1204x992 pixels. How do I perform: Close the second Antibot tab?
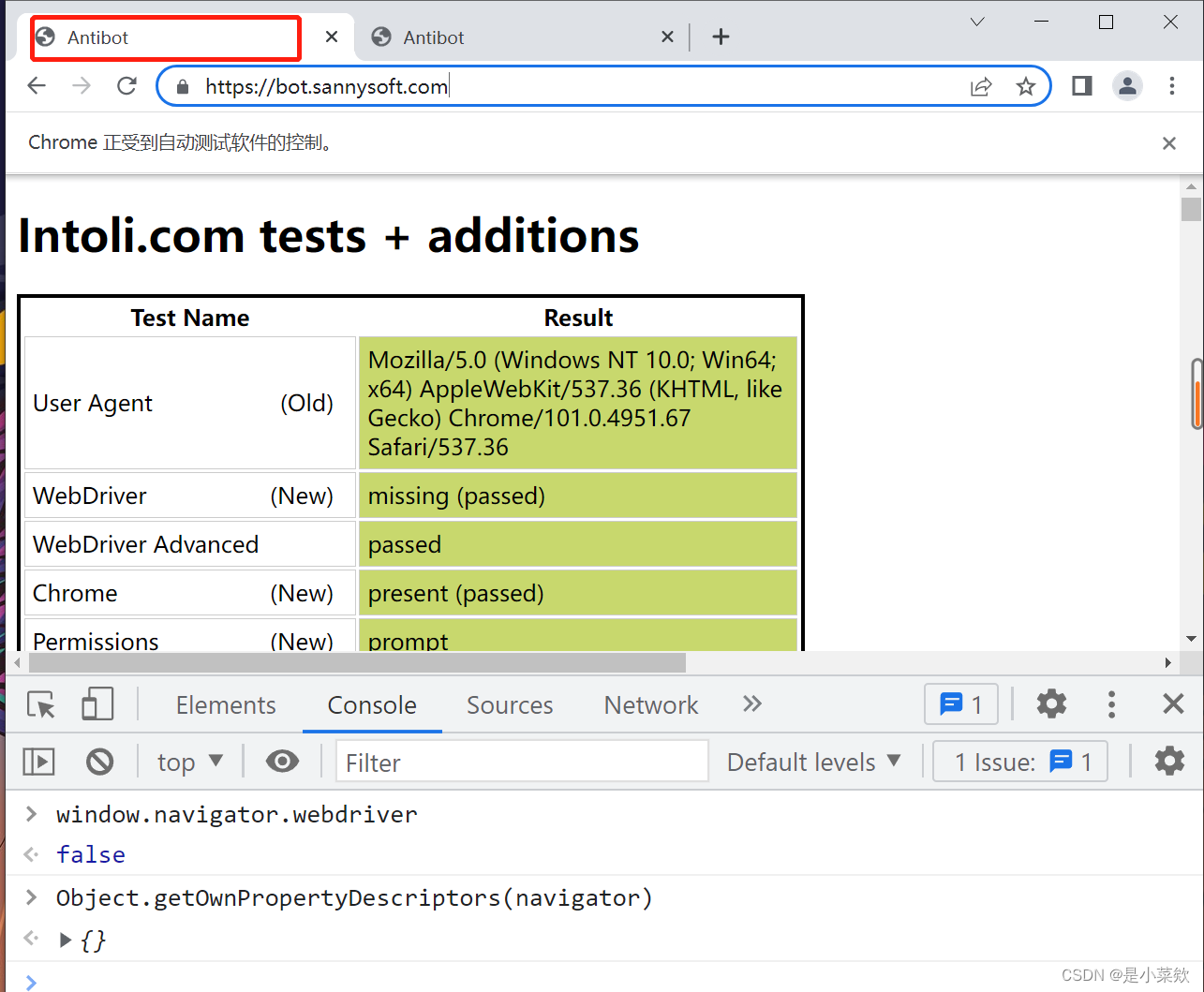click(x=667, y=37)
